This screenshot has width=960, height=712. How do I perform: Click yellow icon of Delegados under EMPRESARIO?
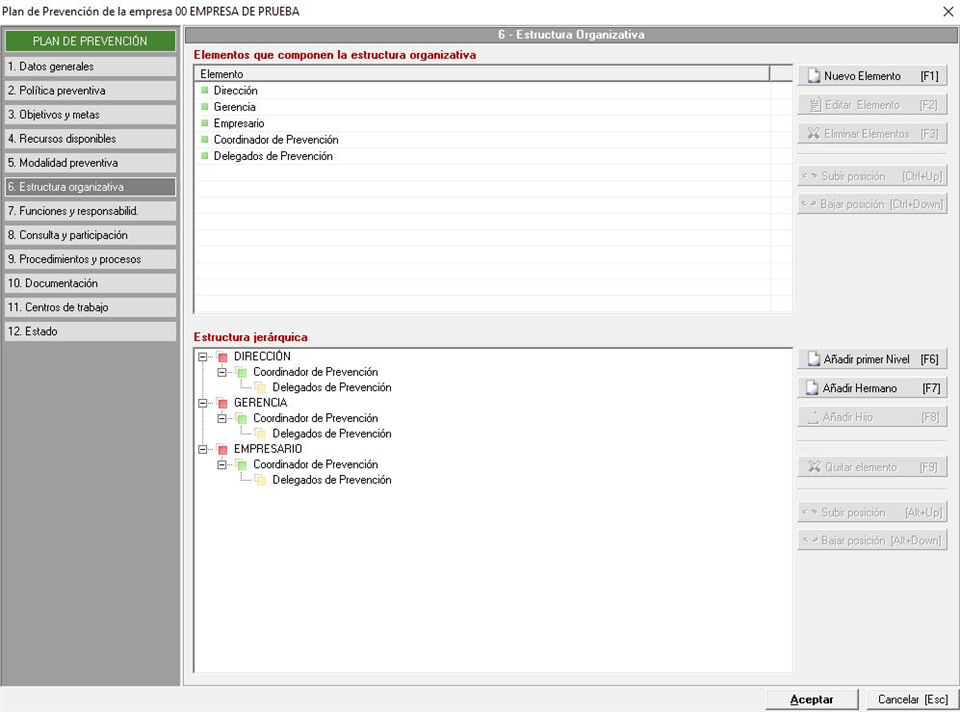tap(261, 480)
